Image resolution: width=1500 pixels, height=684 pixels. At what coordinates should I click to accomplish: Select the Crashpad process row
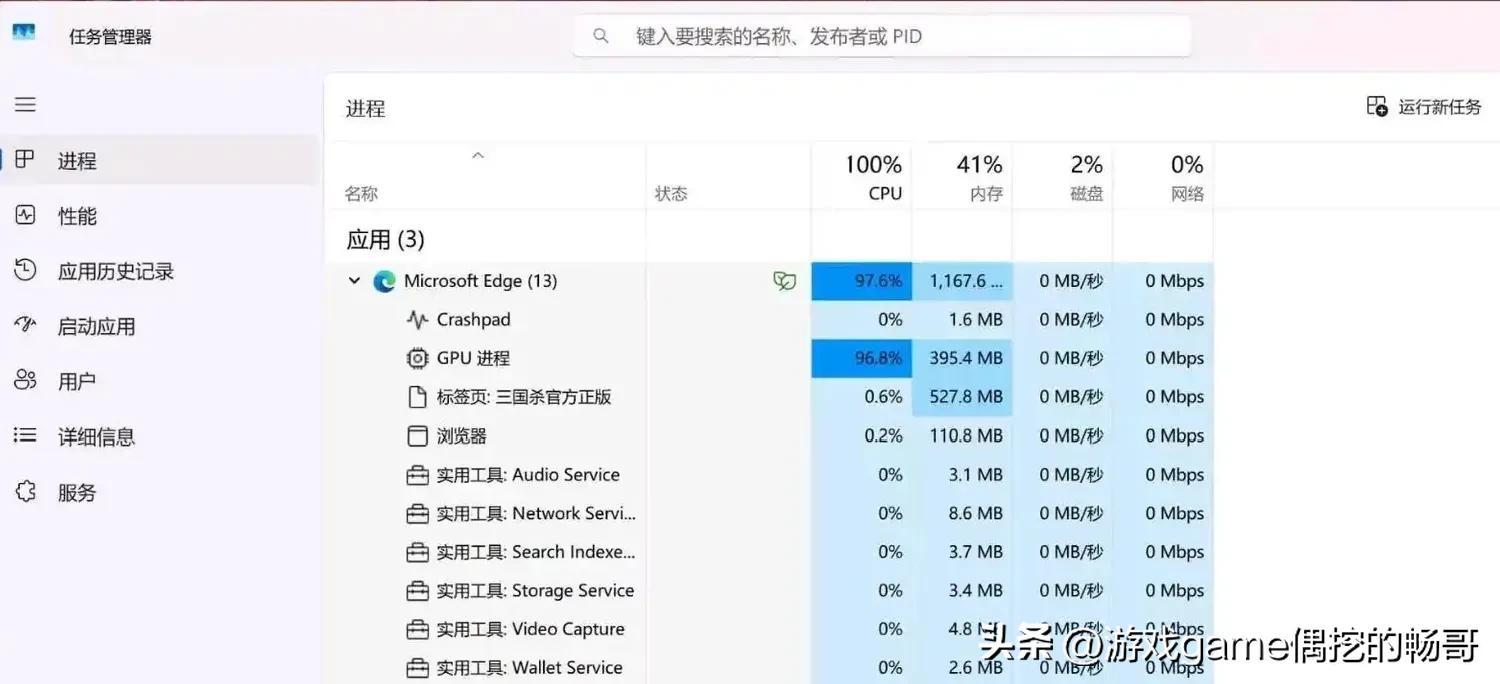[769, 320]
